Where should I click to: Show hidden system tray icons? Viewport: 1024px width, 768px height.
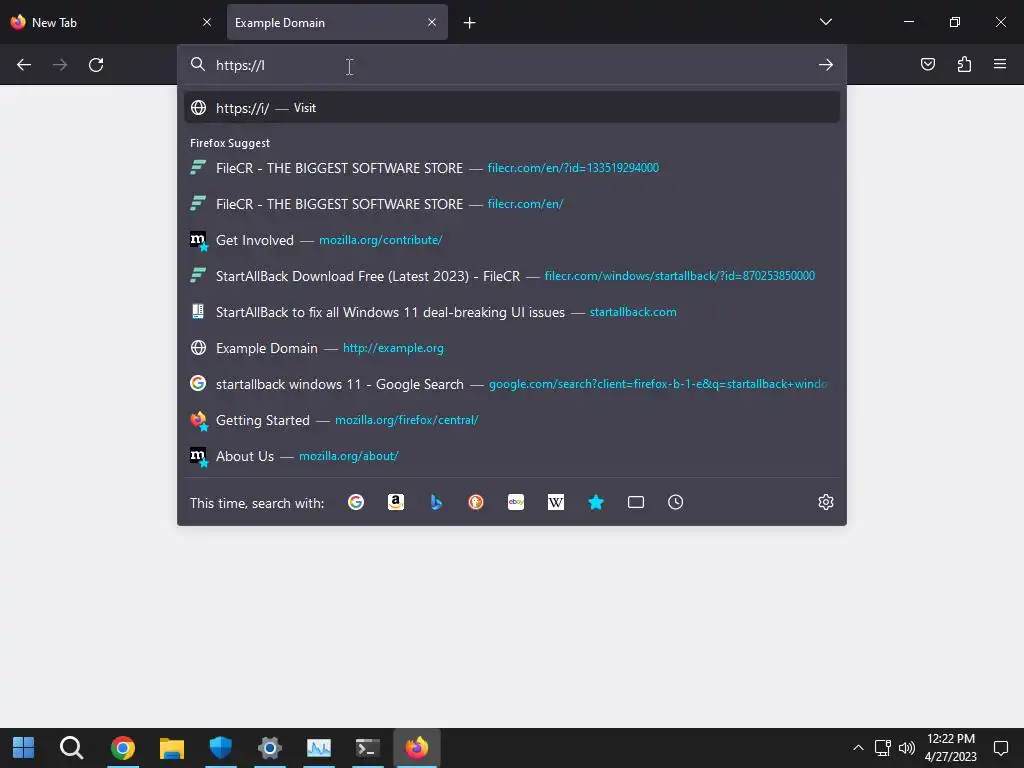click(858, 748)
